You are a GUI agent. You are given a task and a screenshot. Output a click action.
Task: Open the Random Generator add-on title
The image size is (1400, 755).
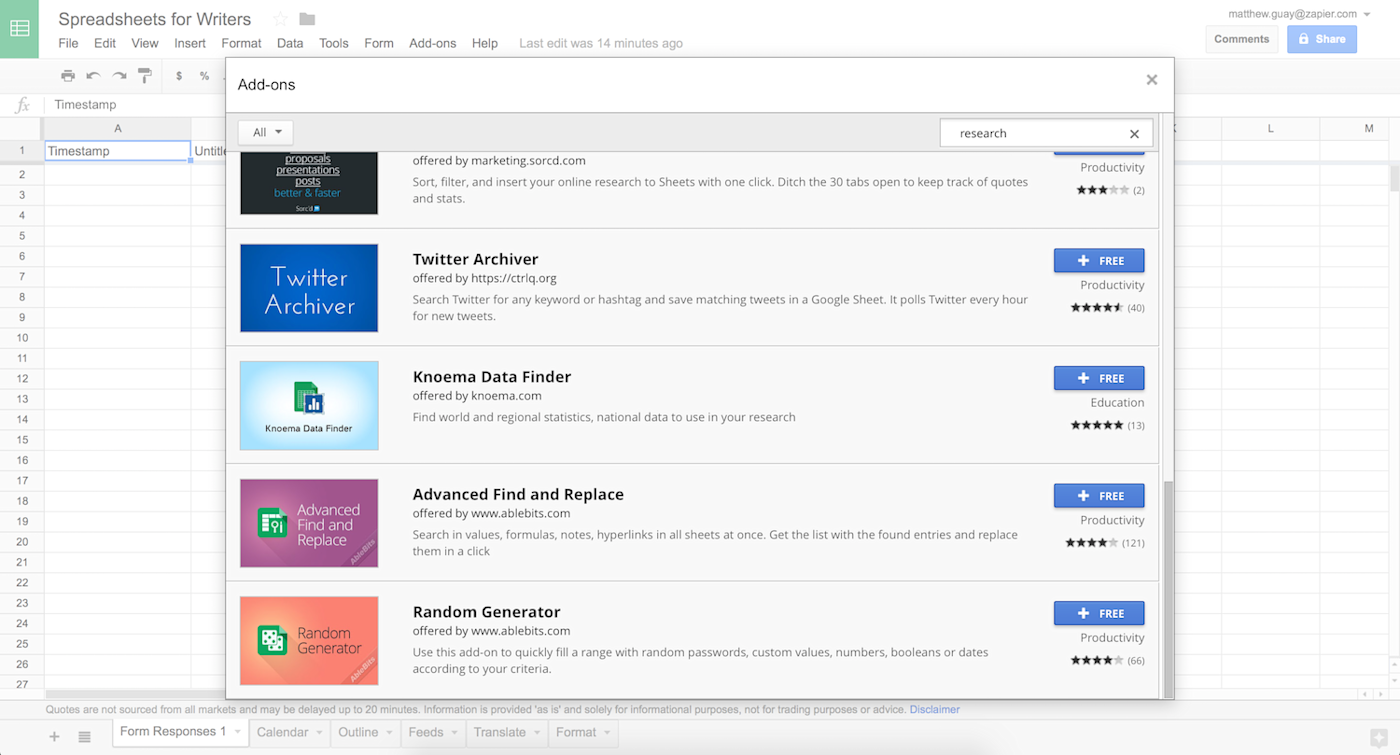(x=487, y=612)
